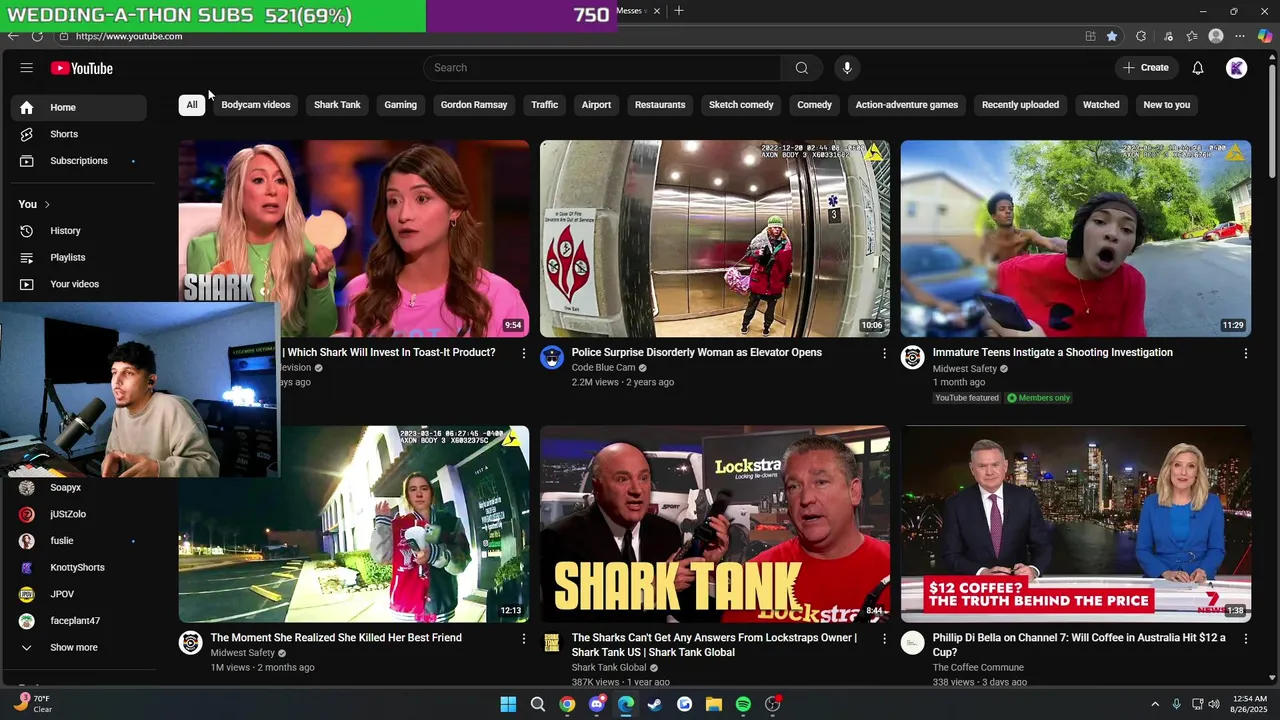Select the Recently uploaded chip
This screenshot has height=720, width=1280.
click(x=1020, y=105)
